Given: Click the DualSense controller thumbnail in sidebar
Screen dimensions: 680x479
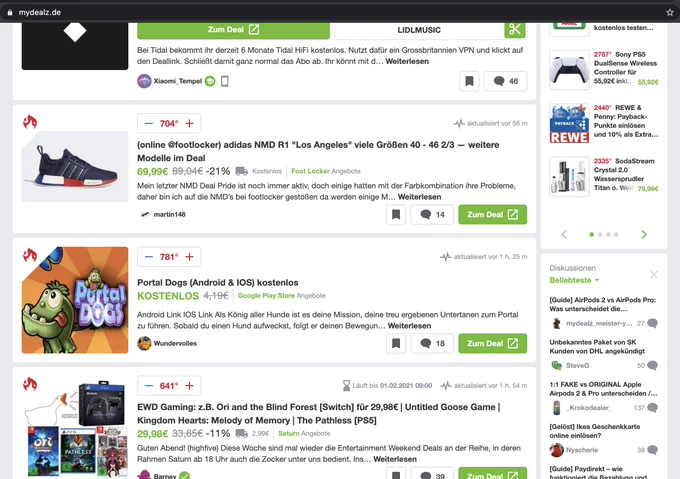Looking at the screenshot, I should coord(569,70).
